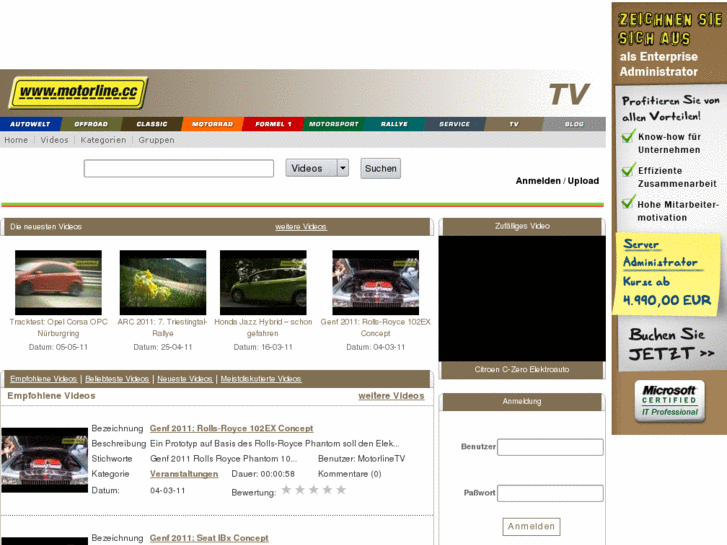Select Kategorien in the submenu
The width and height of the screenshot is (727, 545).
[103, 140]
